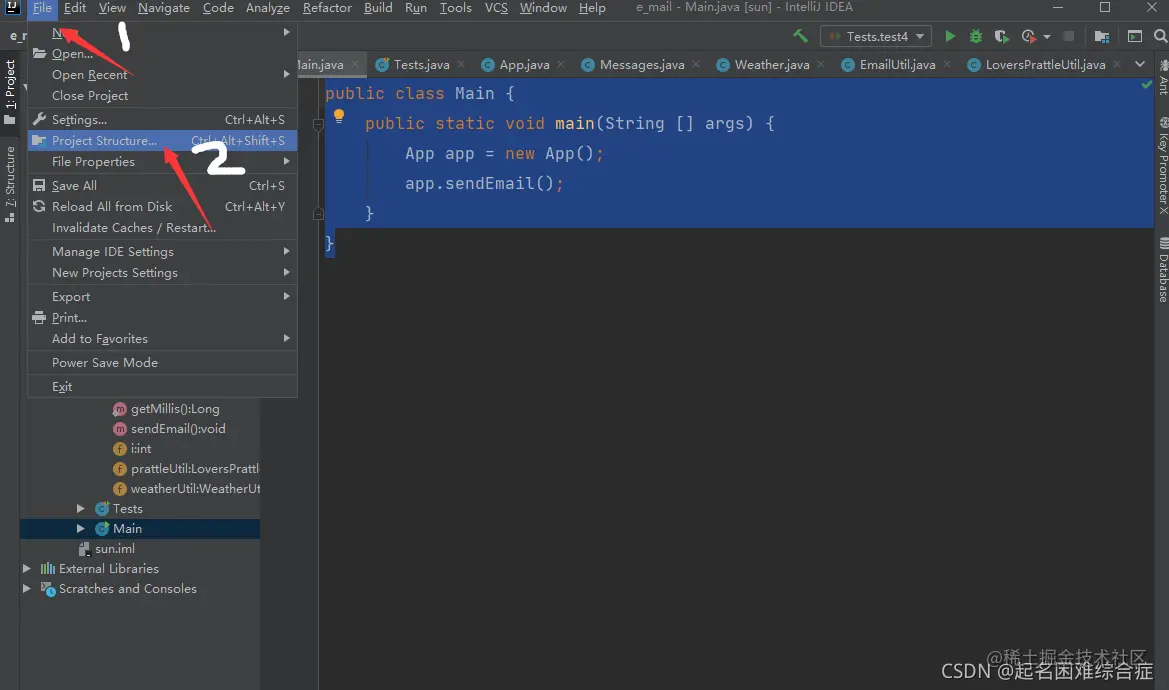Viewport: 1169px width, 690px height.
Task: Click the Open folder icon in File menu
Action: click(40, 54)
